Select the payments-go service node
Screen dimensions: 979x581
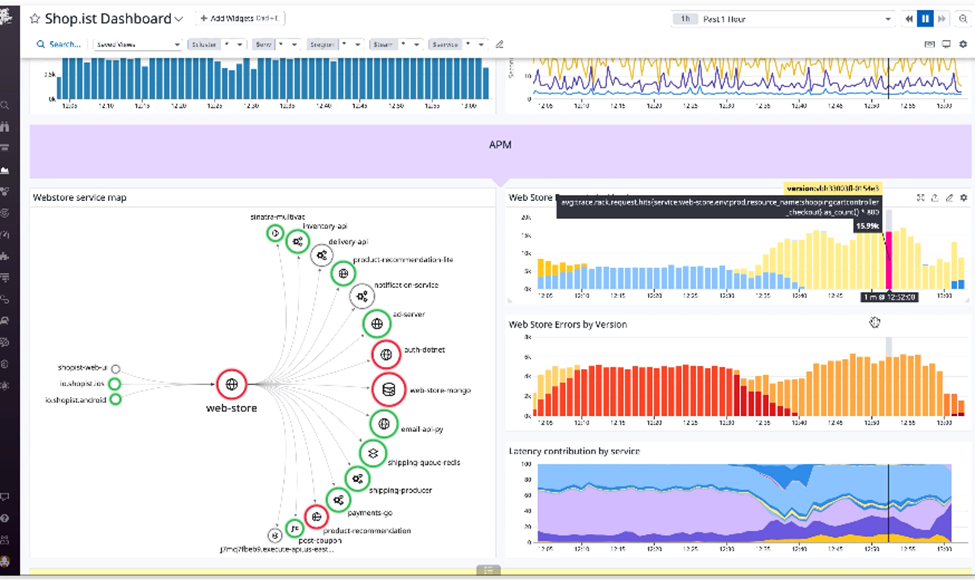pyautogui.click(x=338, y=500)
